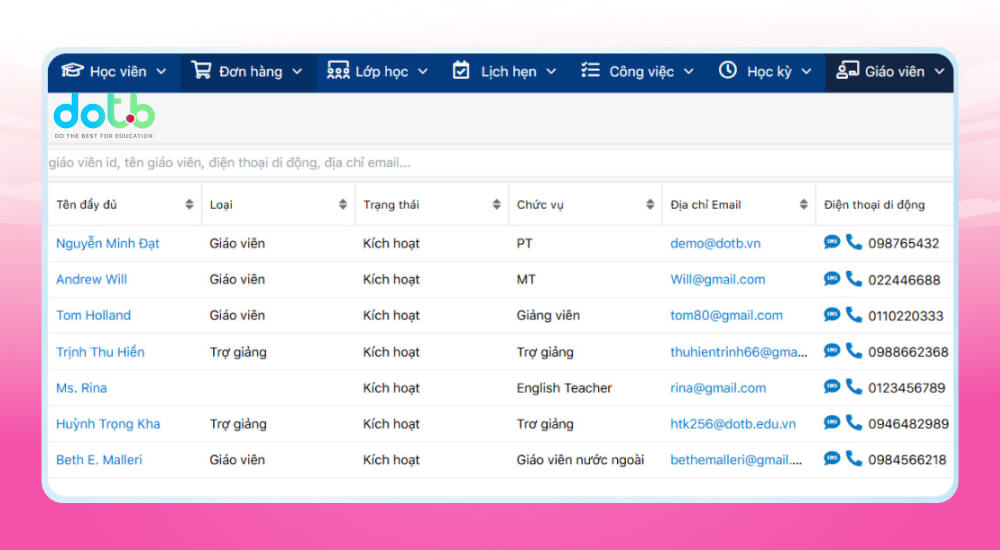
Task: Sort by Chức vụ column arrows
Action: point(651,204)
